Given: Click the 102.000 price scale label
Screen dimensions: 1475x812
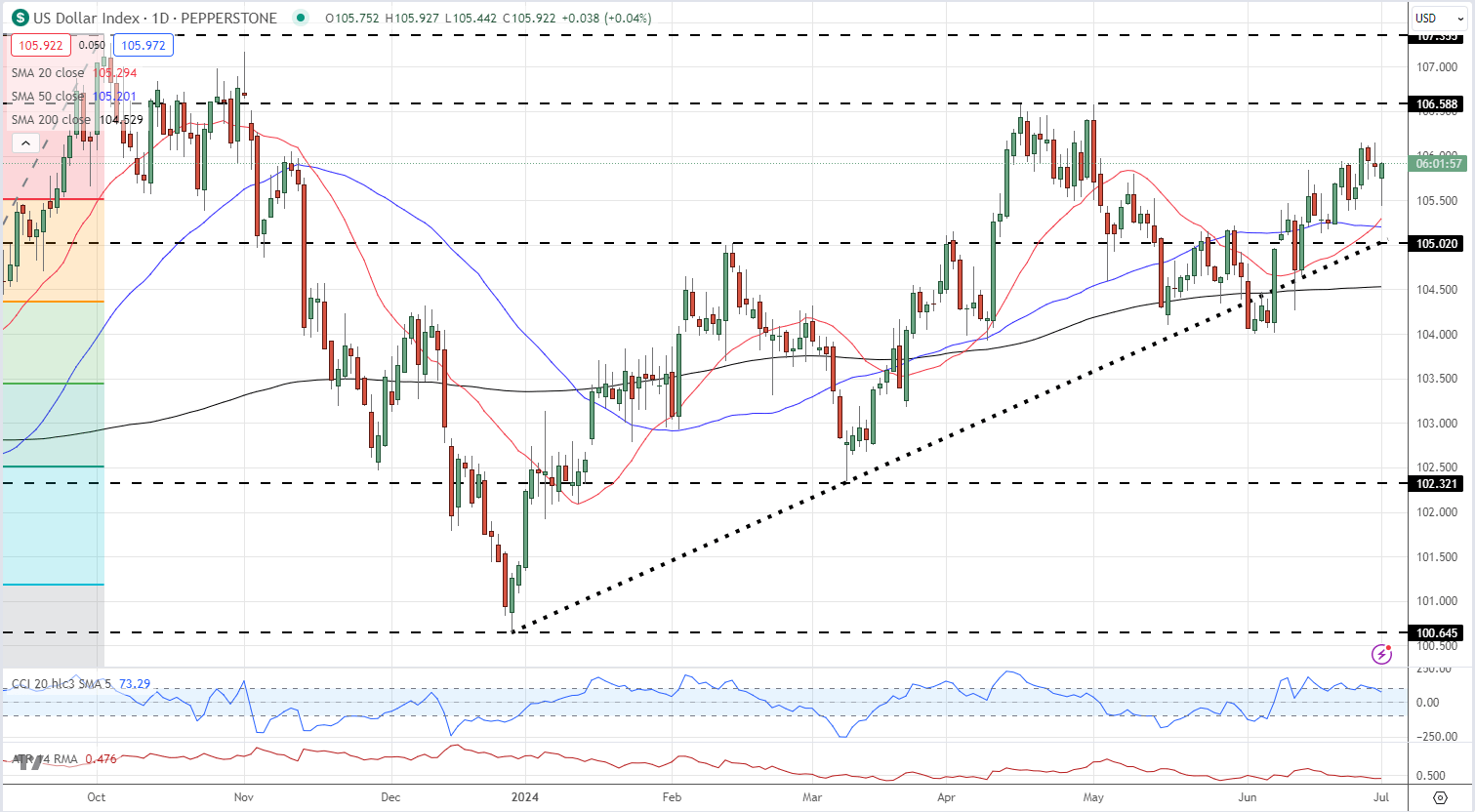Looking at the screenshot, I should (x=1437, y=511).
